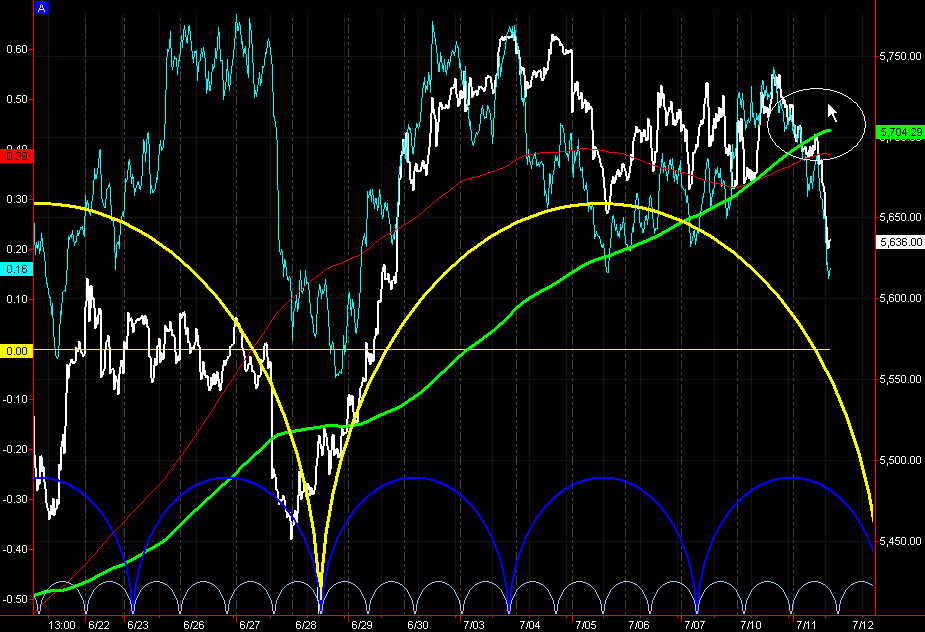Click the red 0.39 indicator value tag
925x632 pixels.
tap(17, 156)
